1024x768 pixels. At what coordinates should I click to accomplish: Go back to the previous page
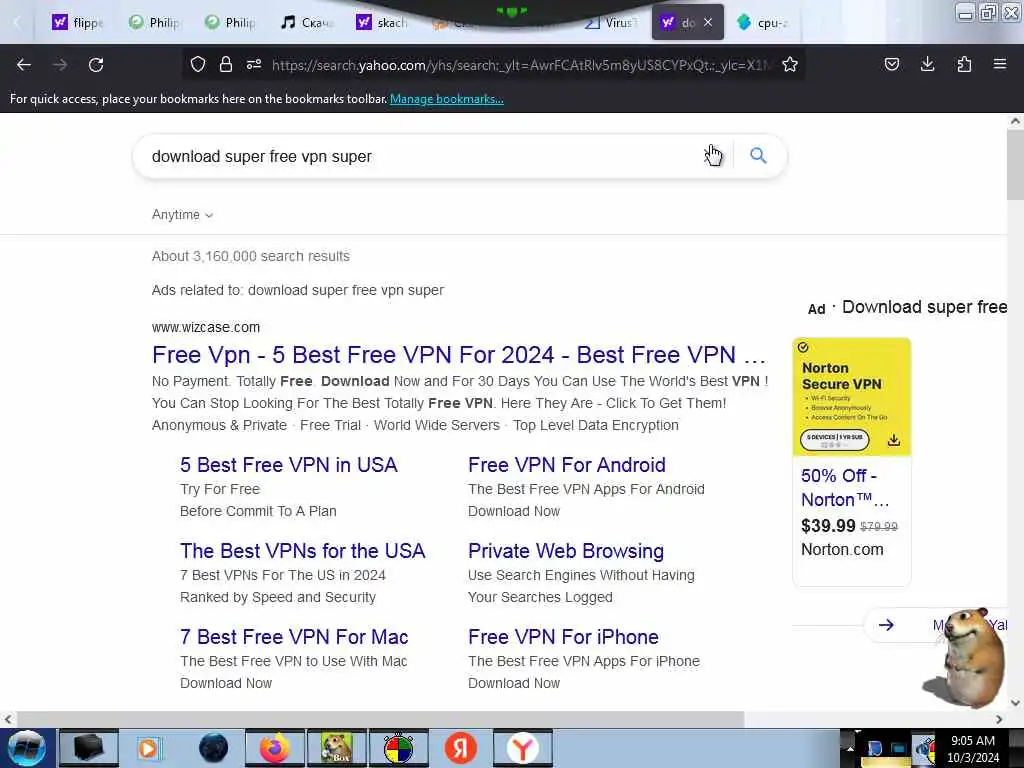(x=24, y=65)
